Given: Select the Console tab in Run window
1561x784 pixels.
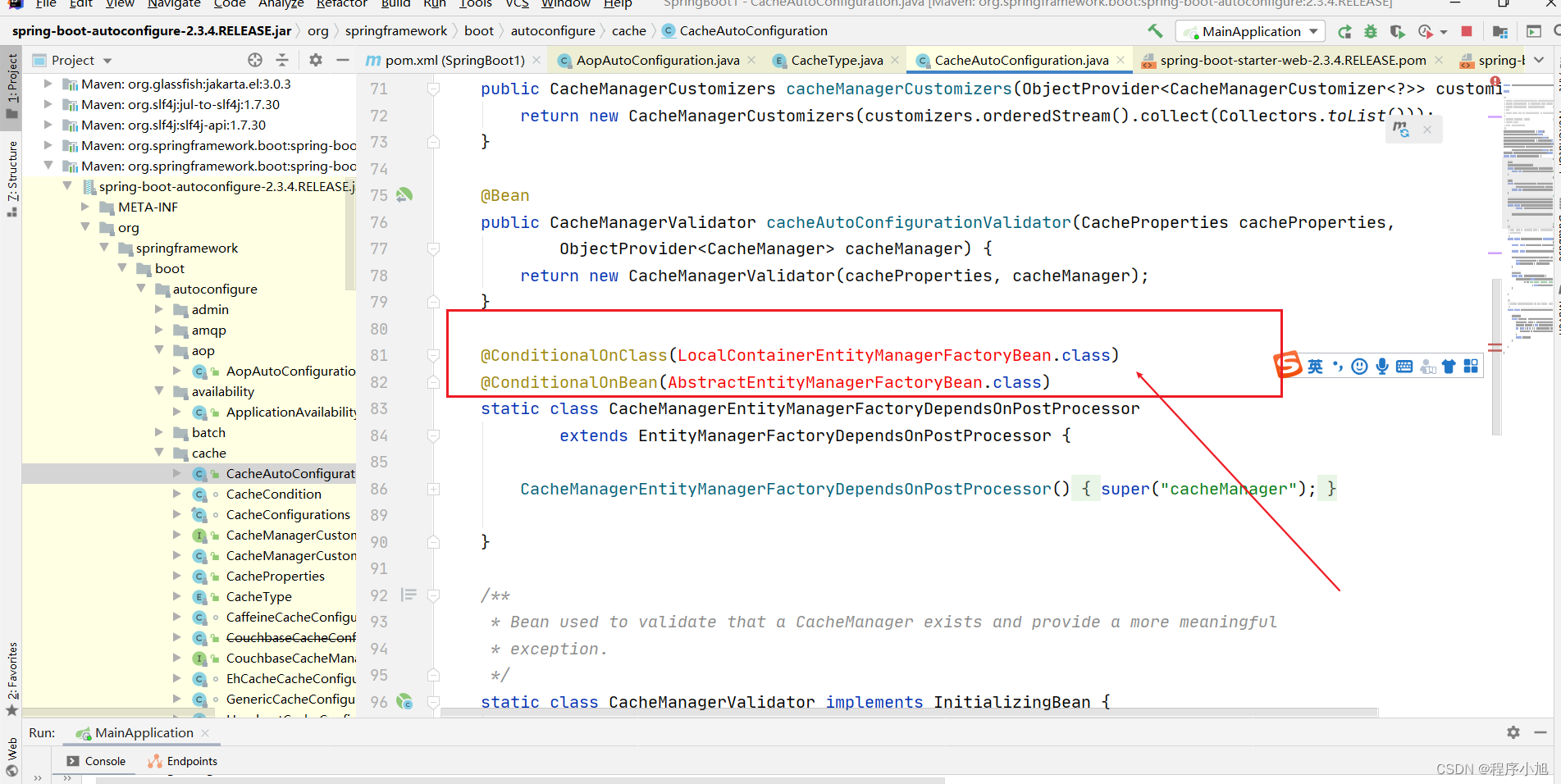Looking at the screenshot, I should (97, 761).
